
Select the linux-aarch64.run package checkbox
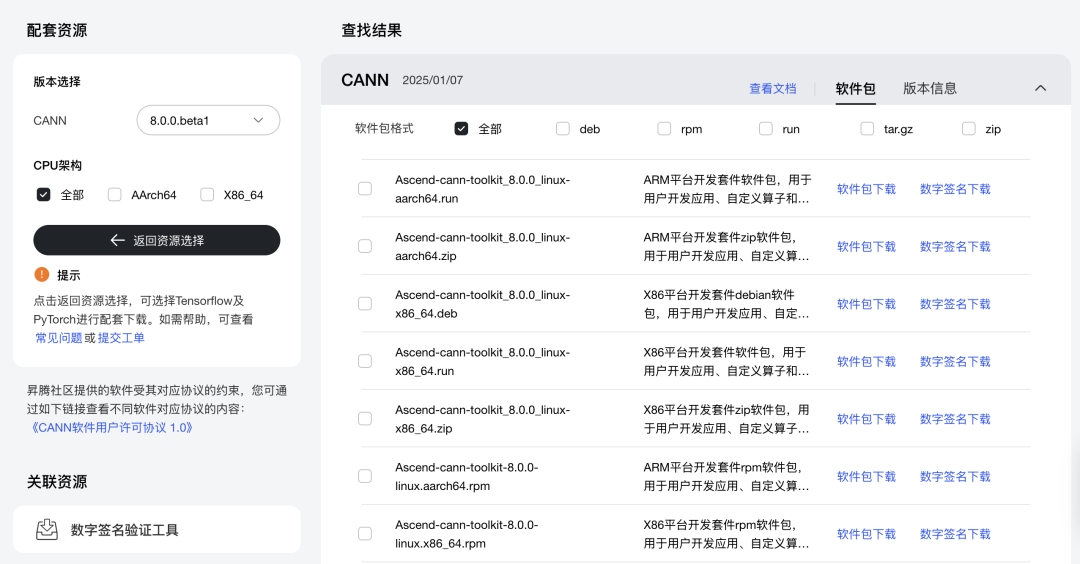click(365, 189)
